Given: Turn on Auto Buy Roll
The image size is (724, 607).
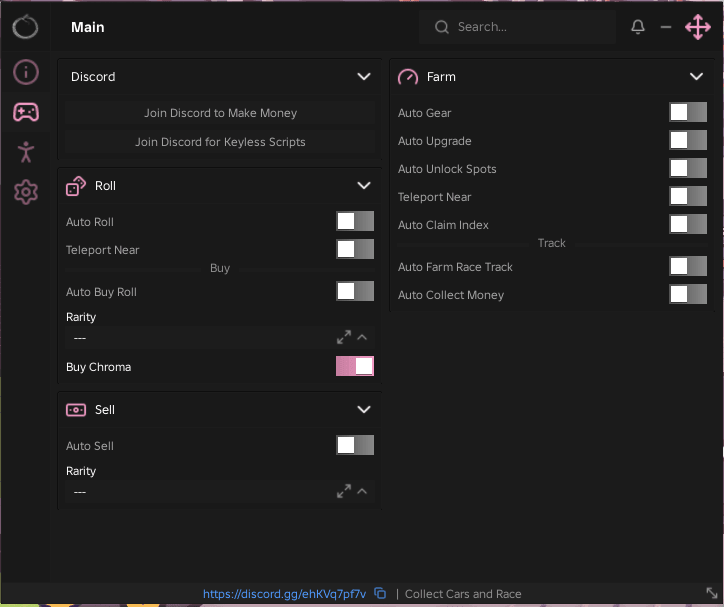Looking at the screenshot, I should (x=355, y=292).
